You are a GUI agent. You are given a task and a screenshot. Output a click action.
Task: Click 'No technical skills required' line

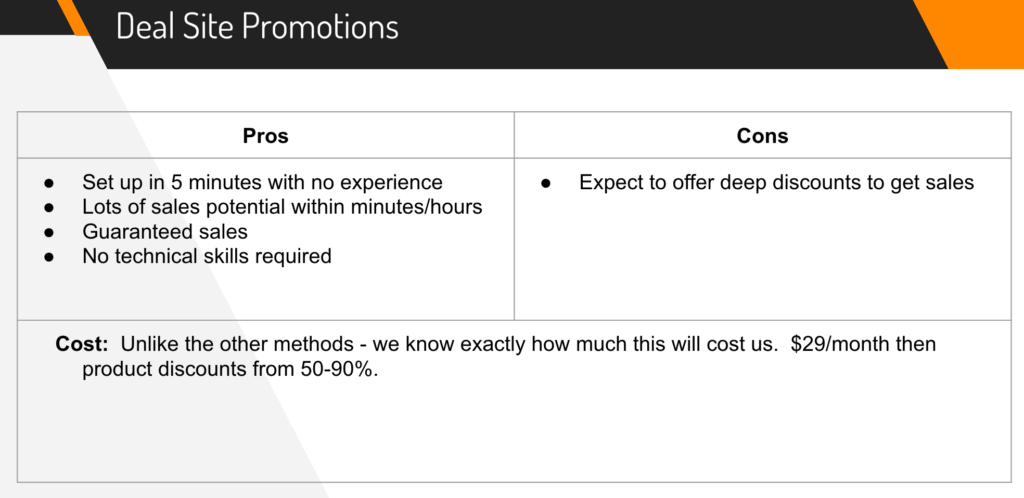(x=206, y=256)
